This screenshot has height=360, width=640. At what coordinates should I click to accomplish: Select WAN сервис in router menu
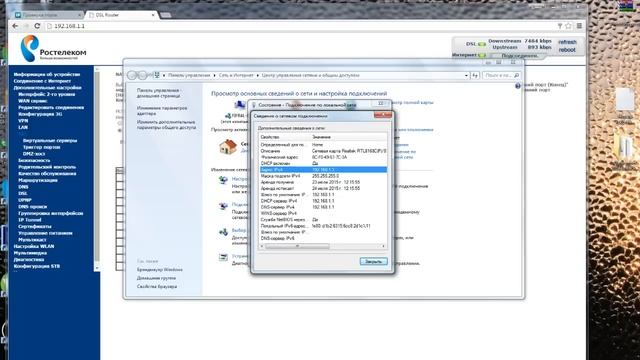(33, 101)
